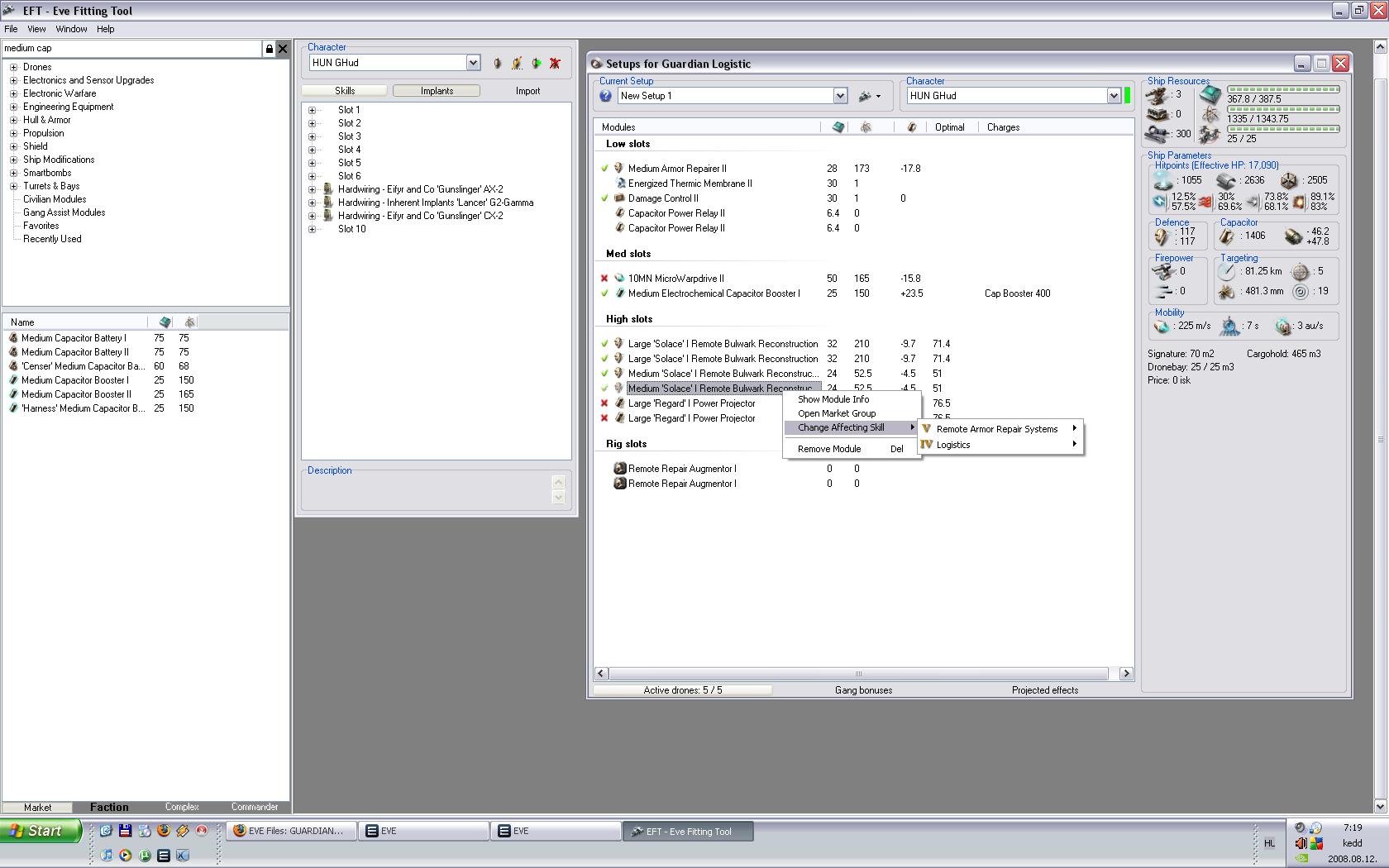Screen dimensions: 1389x868
Task: Expand the Drones tree category
Action: [13, 67]
